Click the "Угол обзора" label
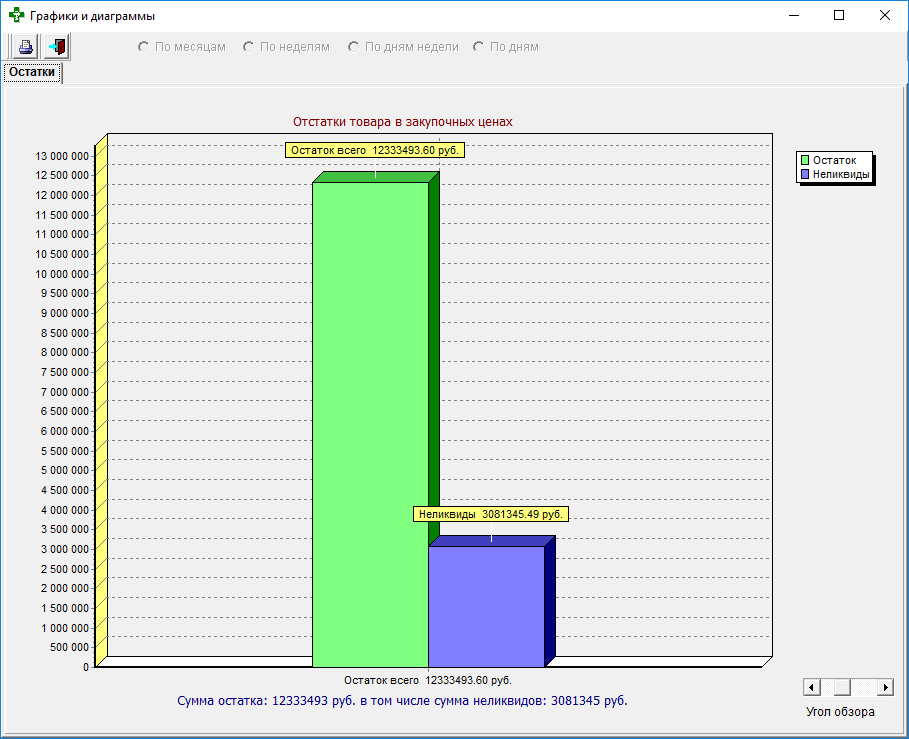 click(x=840, y=712)
